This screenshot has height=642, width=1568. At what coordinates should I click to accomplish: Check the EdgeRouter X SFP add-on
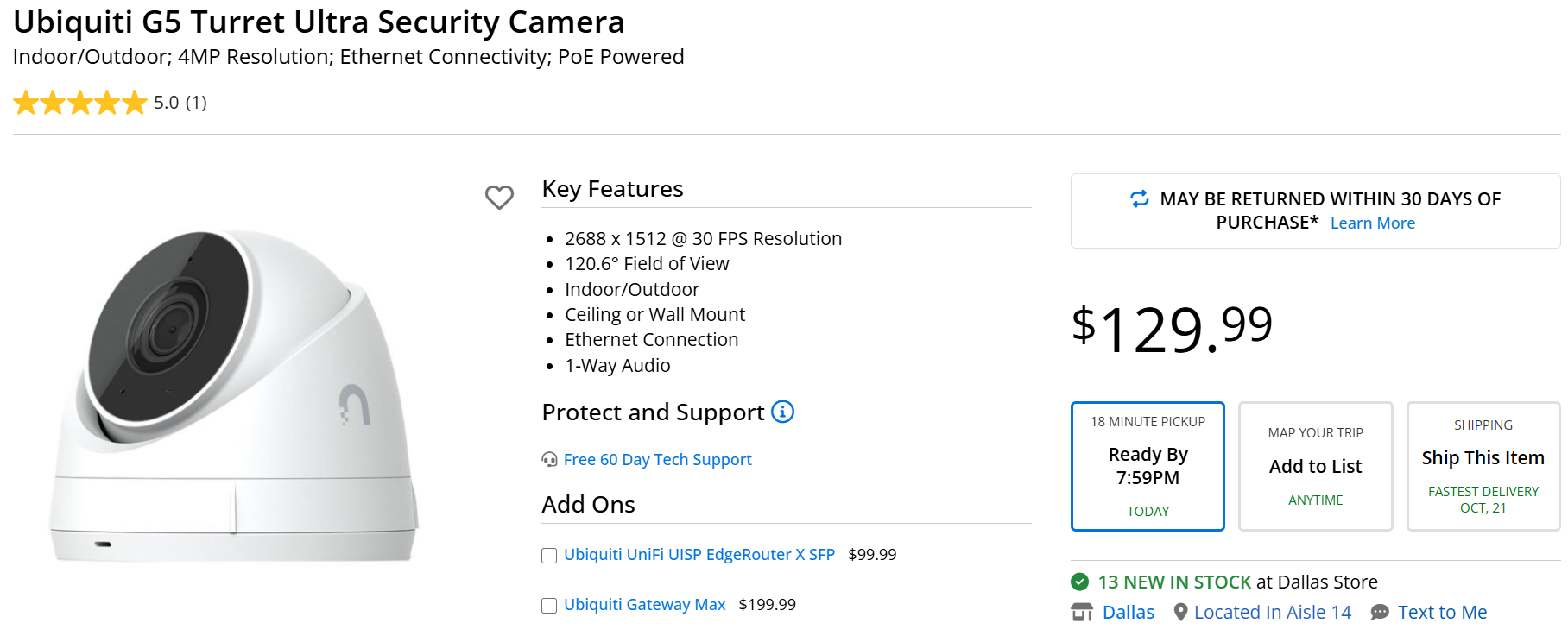[549, 556]
